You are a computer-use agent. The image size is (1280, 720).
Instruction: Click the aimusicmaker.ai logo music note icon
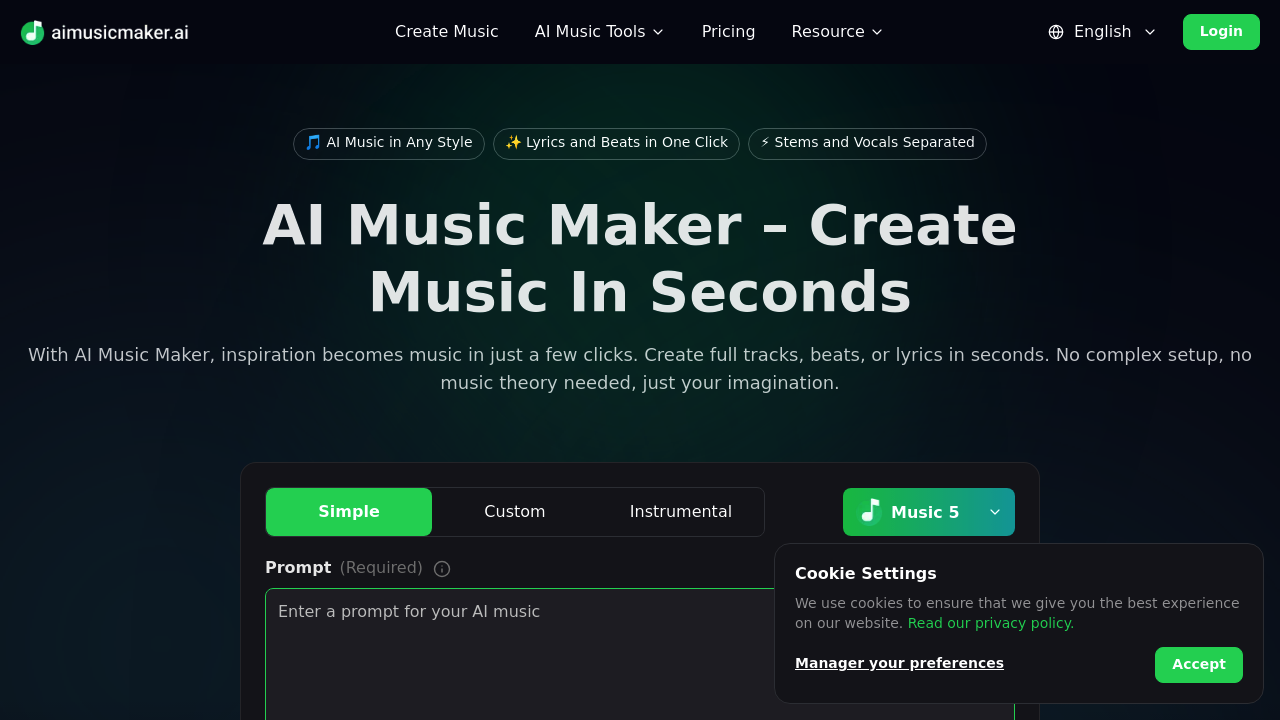(31, 32)
